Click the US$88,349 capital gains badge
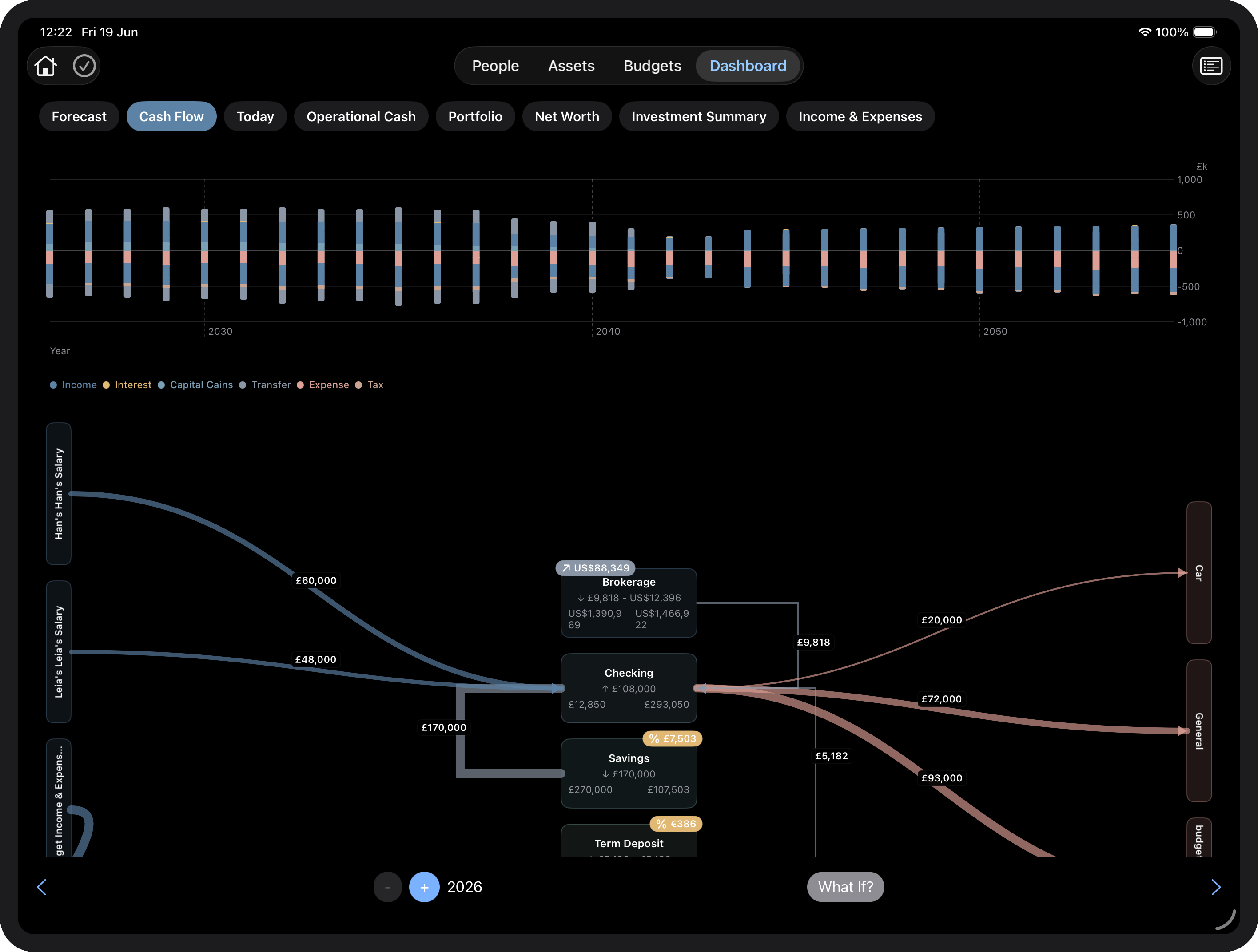This screenshot has height=952, width=1258. click(x=595, y=568)
